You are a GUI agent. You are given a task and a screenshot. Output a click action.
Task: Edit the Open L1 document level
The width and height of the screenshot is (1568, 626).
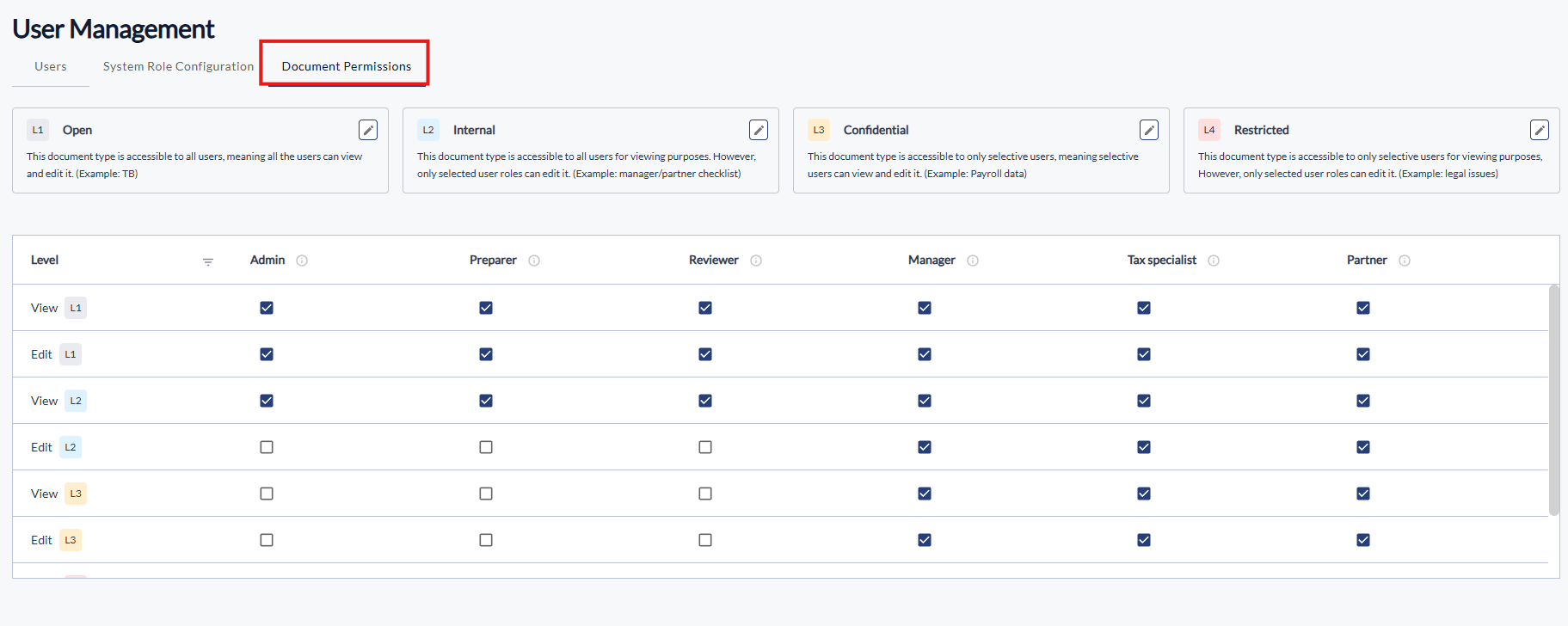click(x=368, y=130)
